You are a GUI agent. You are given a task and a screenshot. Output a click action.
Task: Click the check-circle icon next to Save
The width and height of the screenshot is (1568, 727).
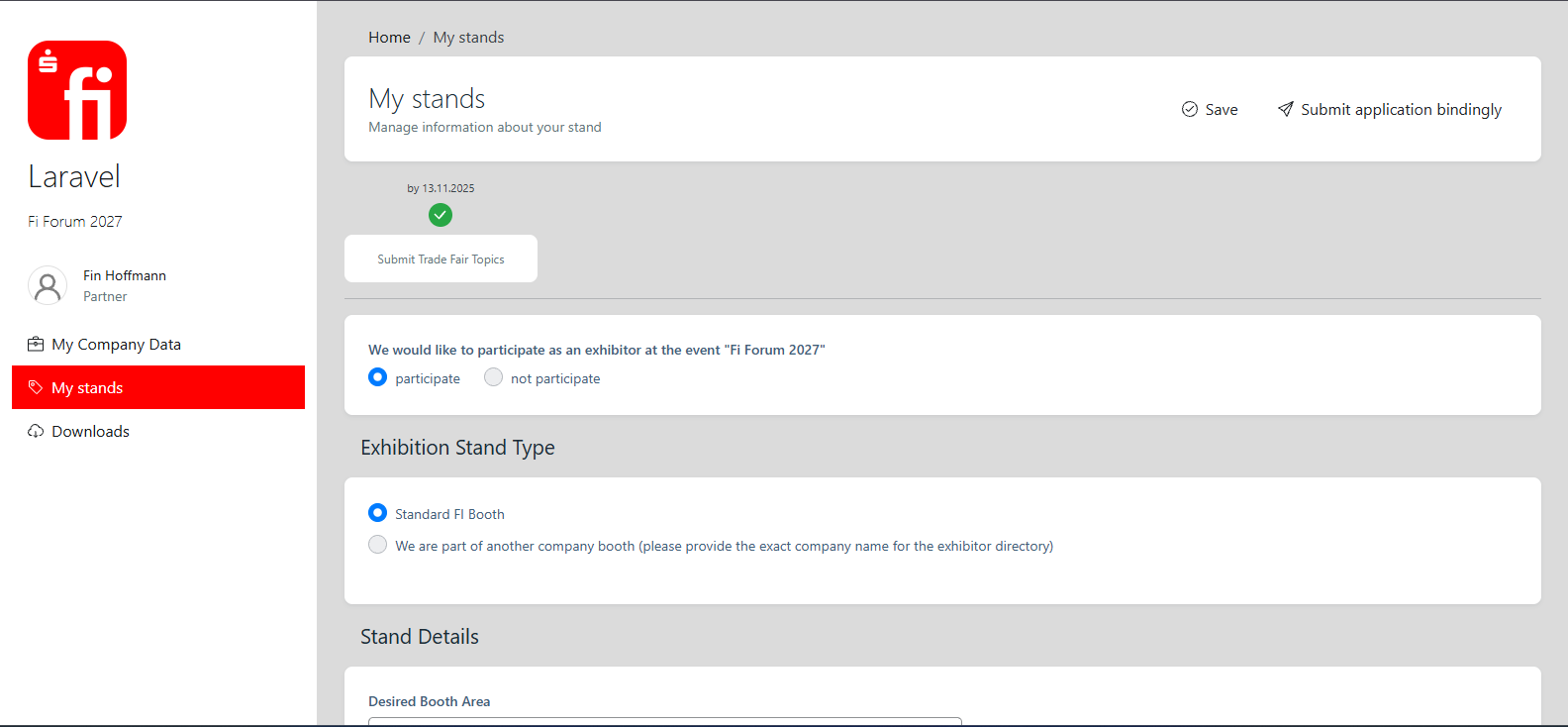point(1190,109)
